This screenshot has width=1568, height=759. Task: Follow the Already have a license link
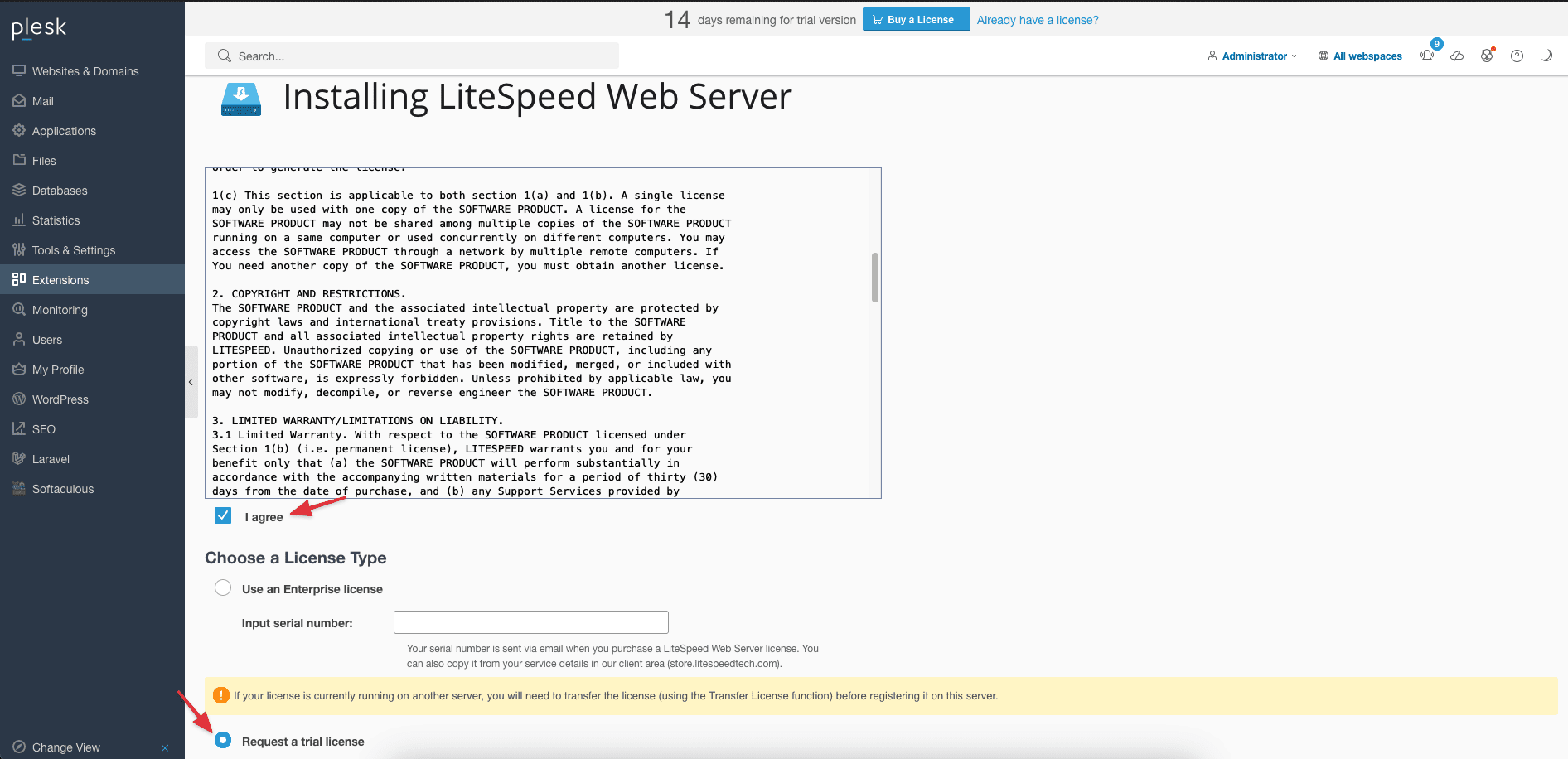(1038, 20)
